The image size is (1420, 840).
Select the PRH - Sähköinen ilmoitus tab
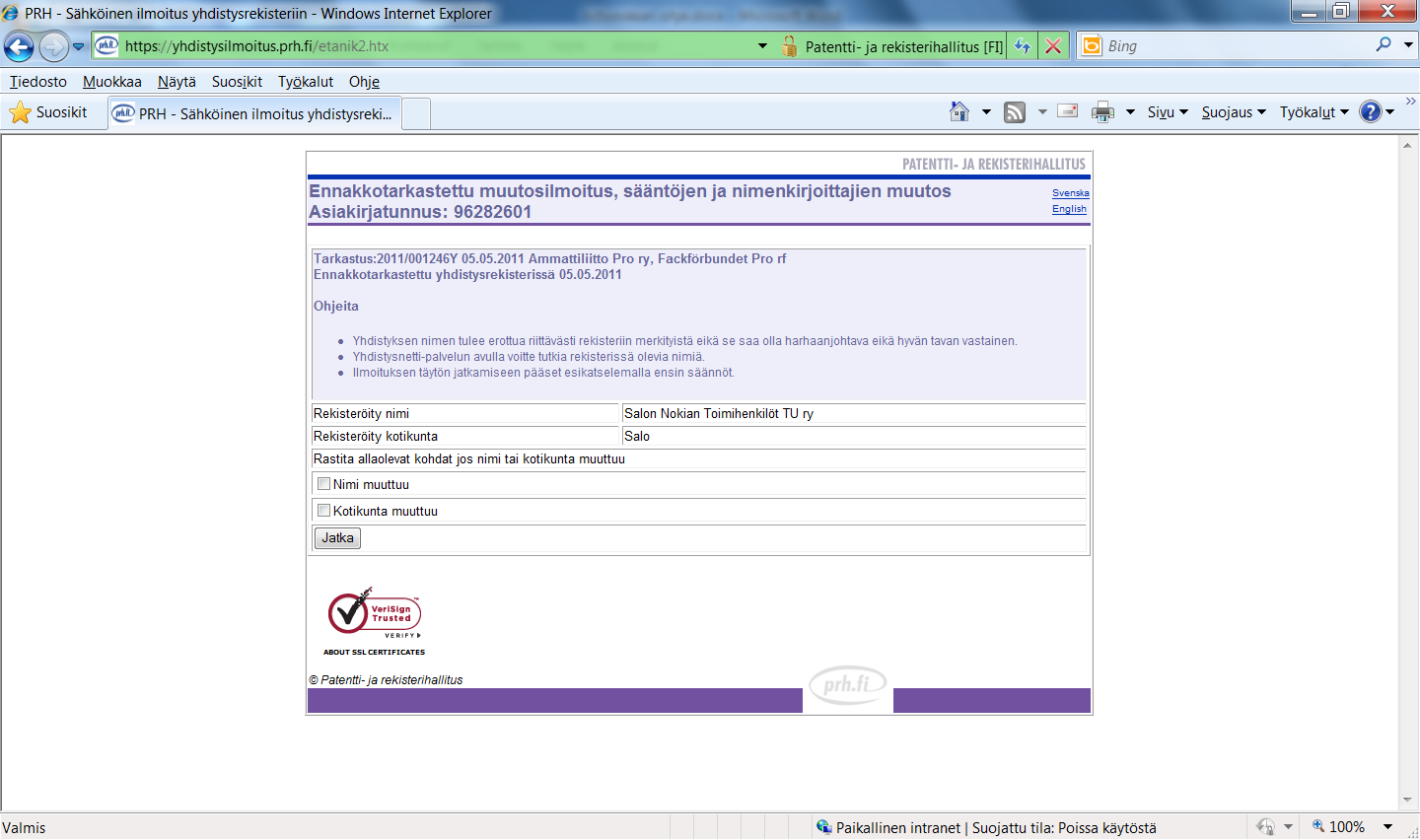point(254,113)
